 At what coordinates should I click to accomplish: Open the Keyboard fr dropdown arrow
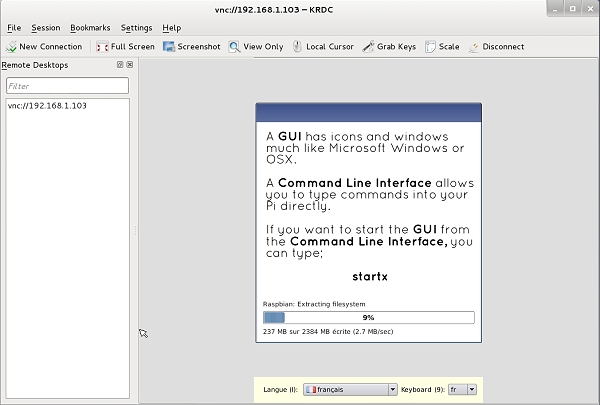(x=472, y=389)
